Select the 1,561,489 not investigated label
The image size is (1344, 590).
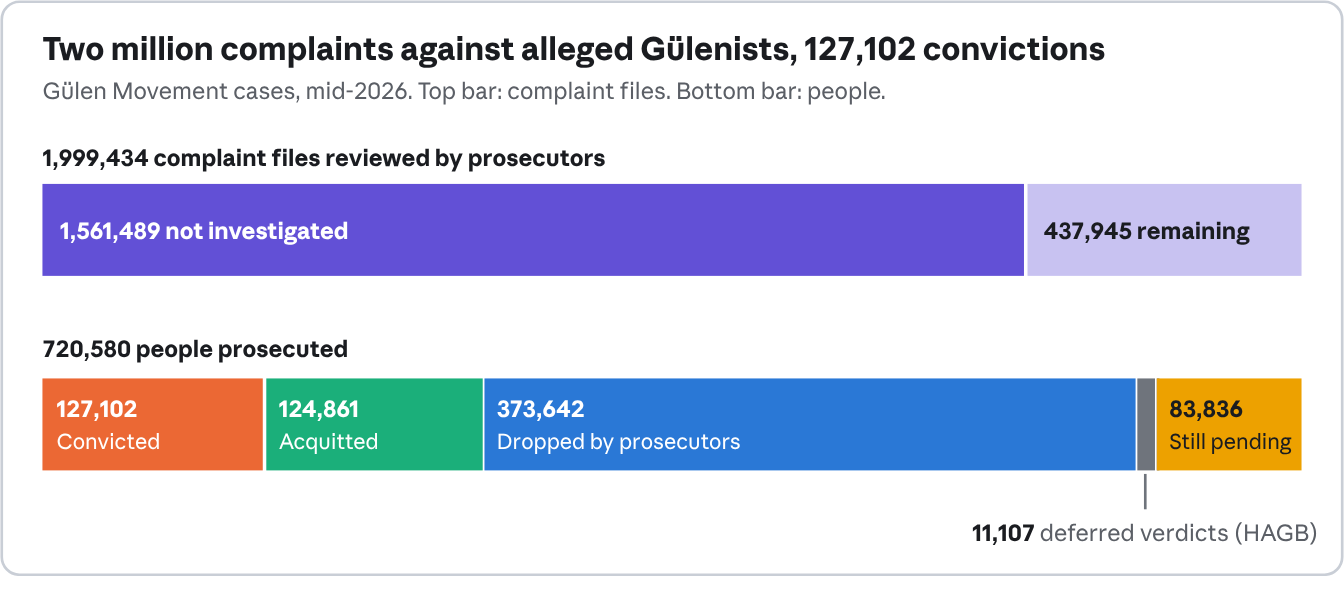(x=204, y=232)
